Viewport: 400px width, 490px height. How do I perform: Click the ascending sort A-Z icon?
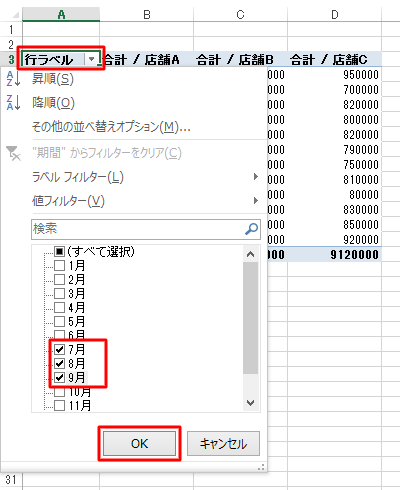click(x=13, y=79)
